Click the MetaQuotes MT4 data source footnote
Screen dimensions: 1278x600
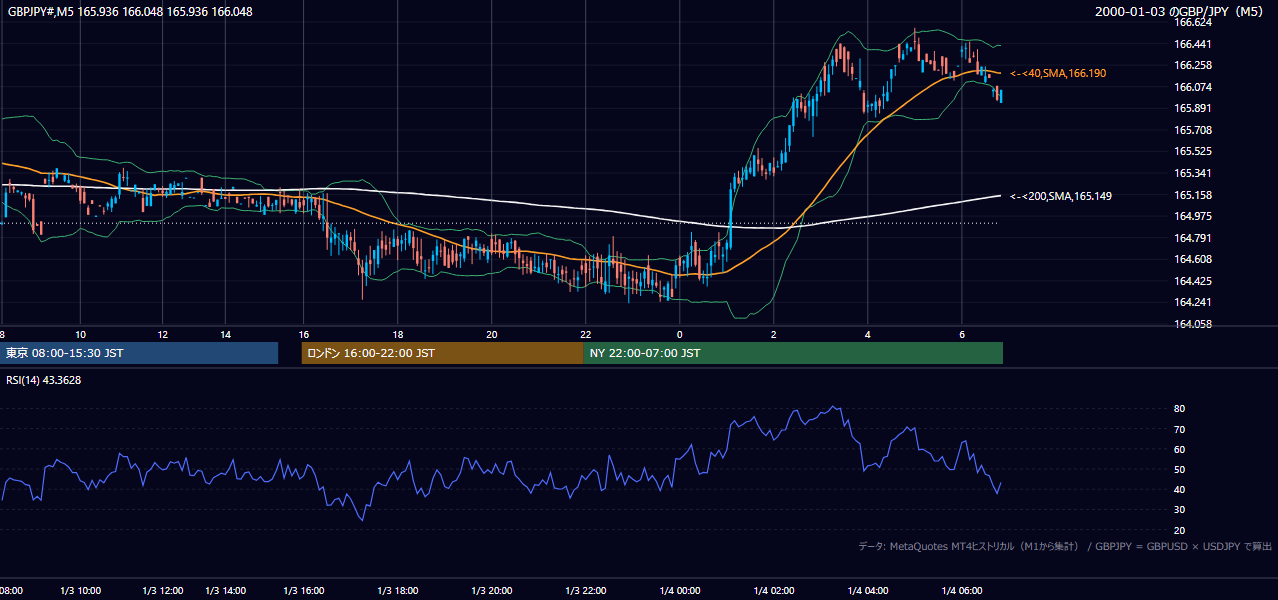pos(1065,546)
